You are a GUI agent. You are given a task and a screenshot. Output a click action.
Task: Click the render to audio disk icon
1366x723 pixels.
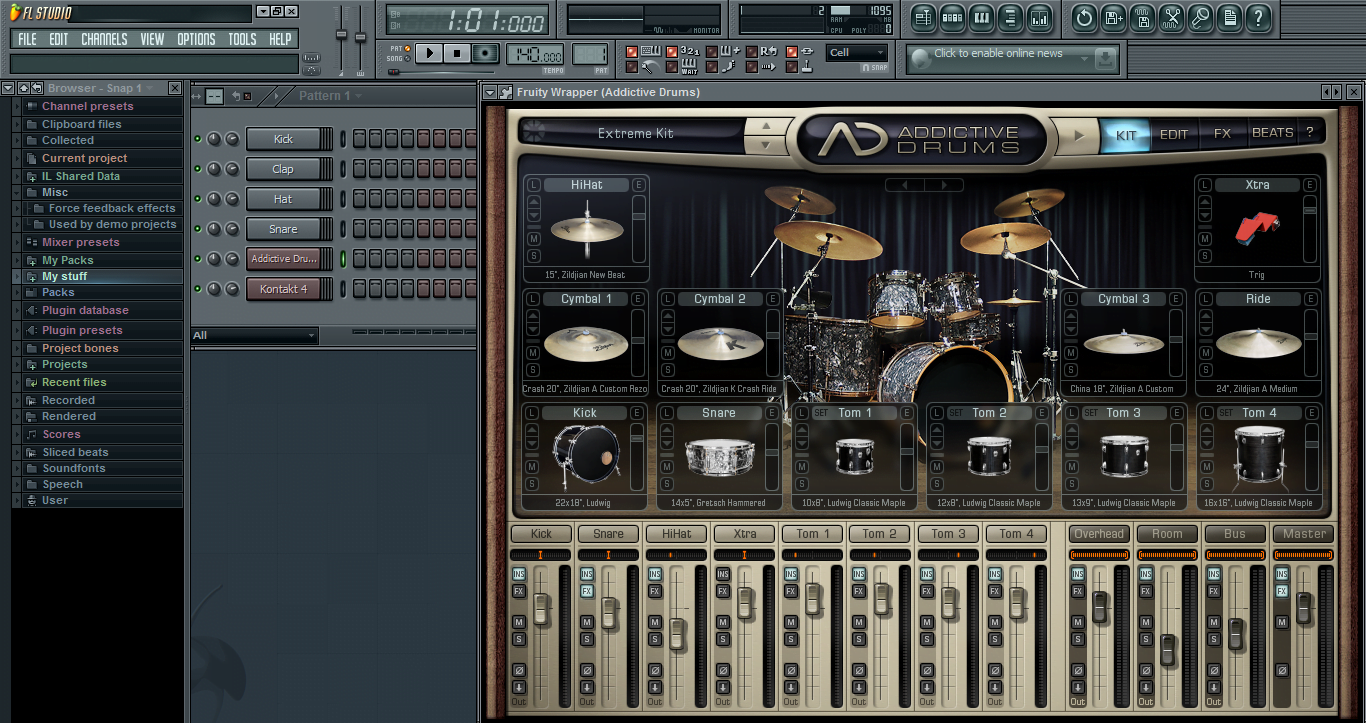[1143, 17]
